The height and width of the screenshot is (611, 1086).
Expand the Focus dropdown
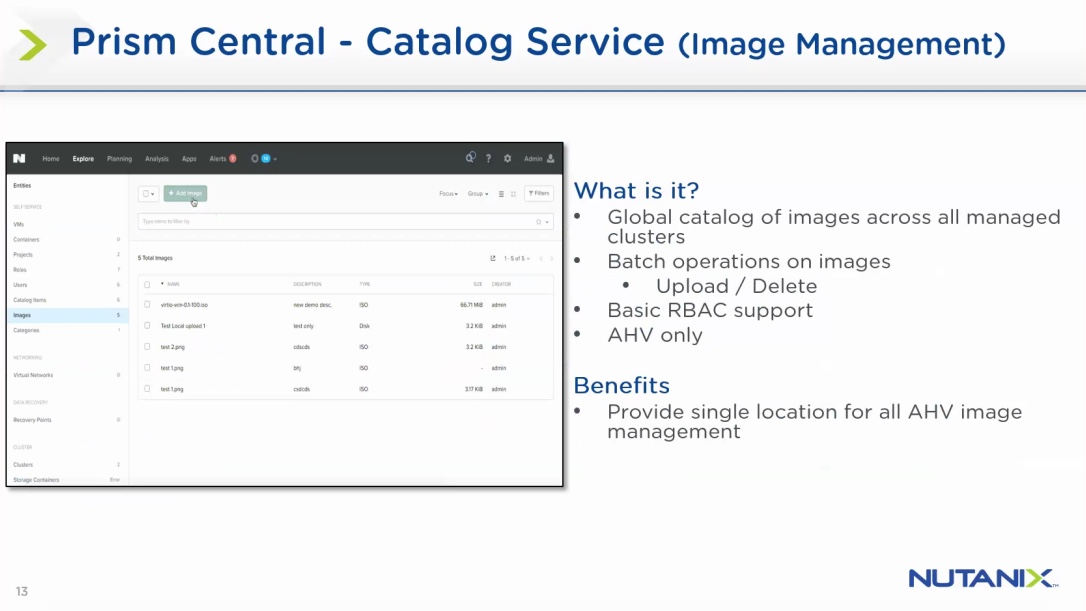point(448,194)
